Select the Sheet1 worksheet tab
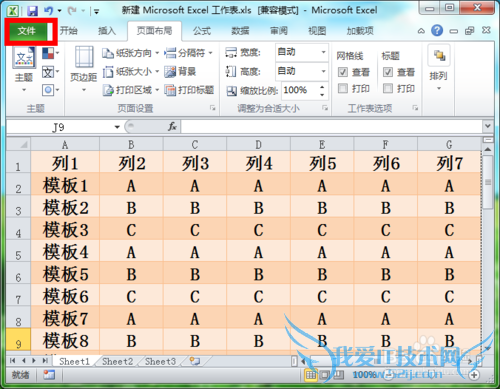This screenshot has width=500, height=389. [74, 362]
